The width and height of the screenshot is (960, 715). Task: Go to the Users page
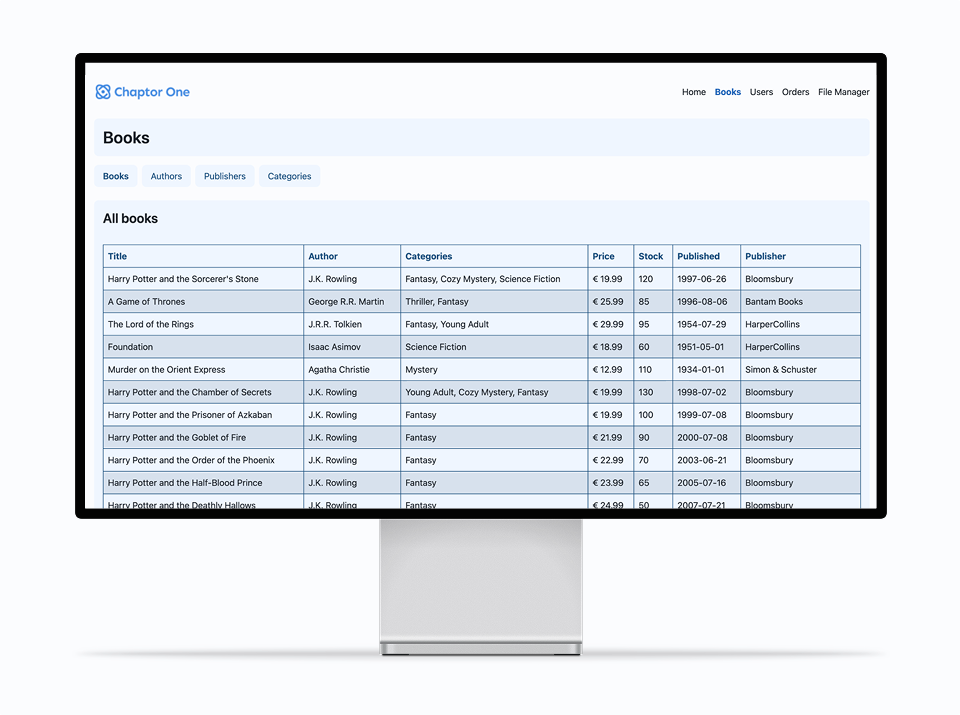click(761, 92)
